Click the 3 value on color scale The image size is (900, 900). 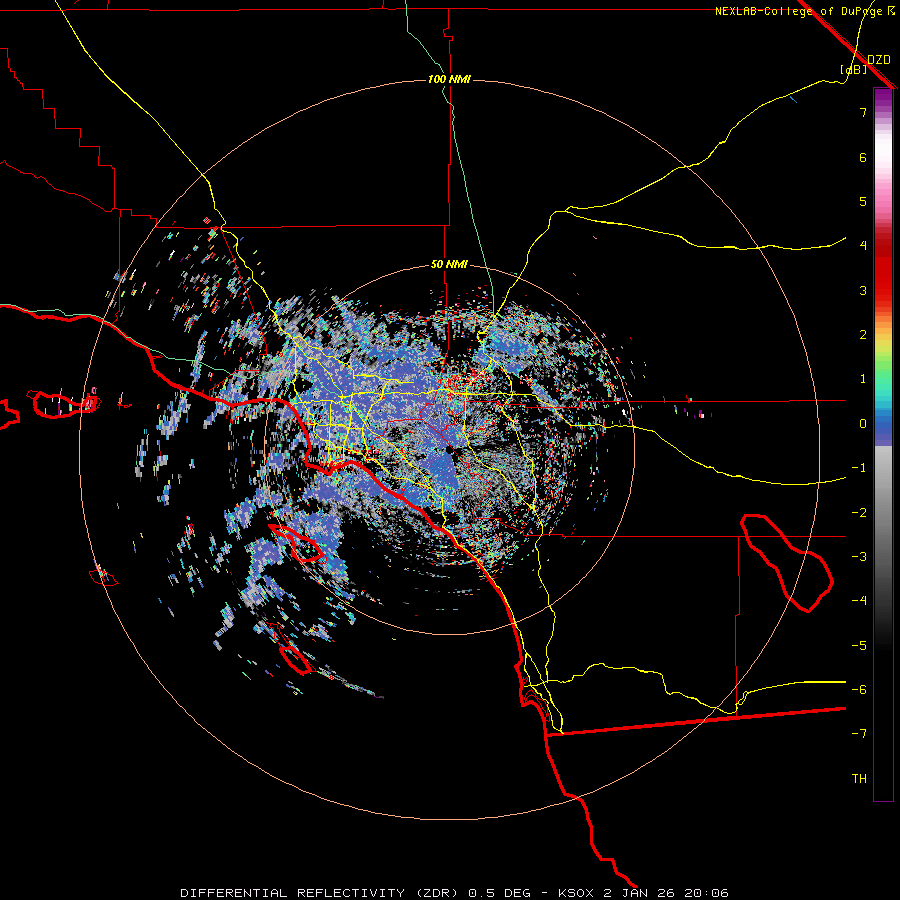point(863,290)
